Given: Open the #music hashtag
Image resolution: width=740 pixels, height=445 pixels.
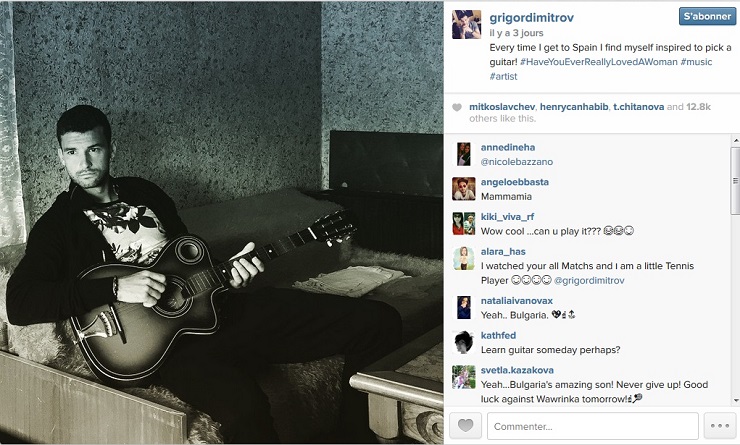Looking at the screenshot, I should pyautogui.click(x=696, y=62).
